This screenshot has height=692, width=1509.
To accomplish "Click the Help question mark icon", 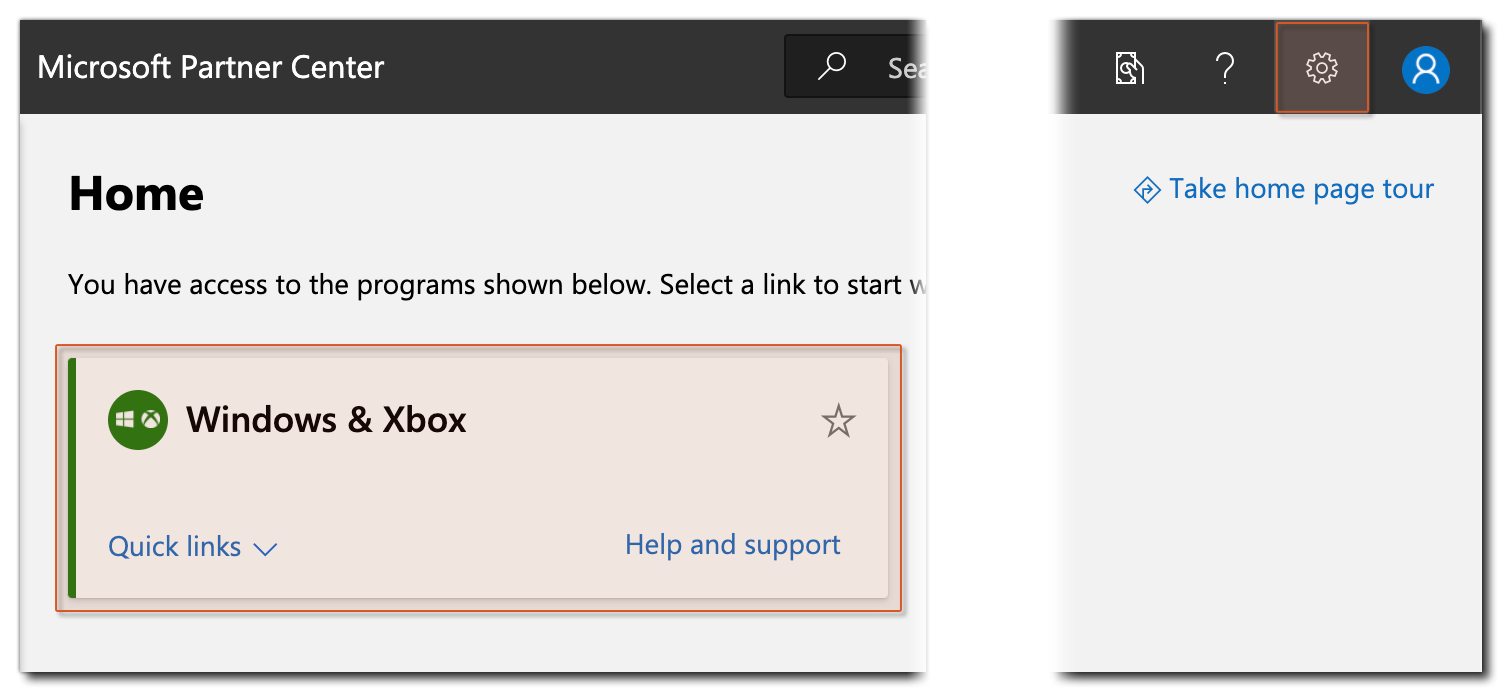I will [1224, 68].
